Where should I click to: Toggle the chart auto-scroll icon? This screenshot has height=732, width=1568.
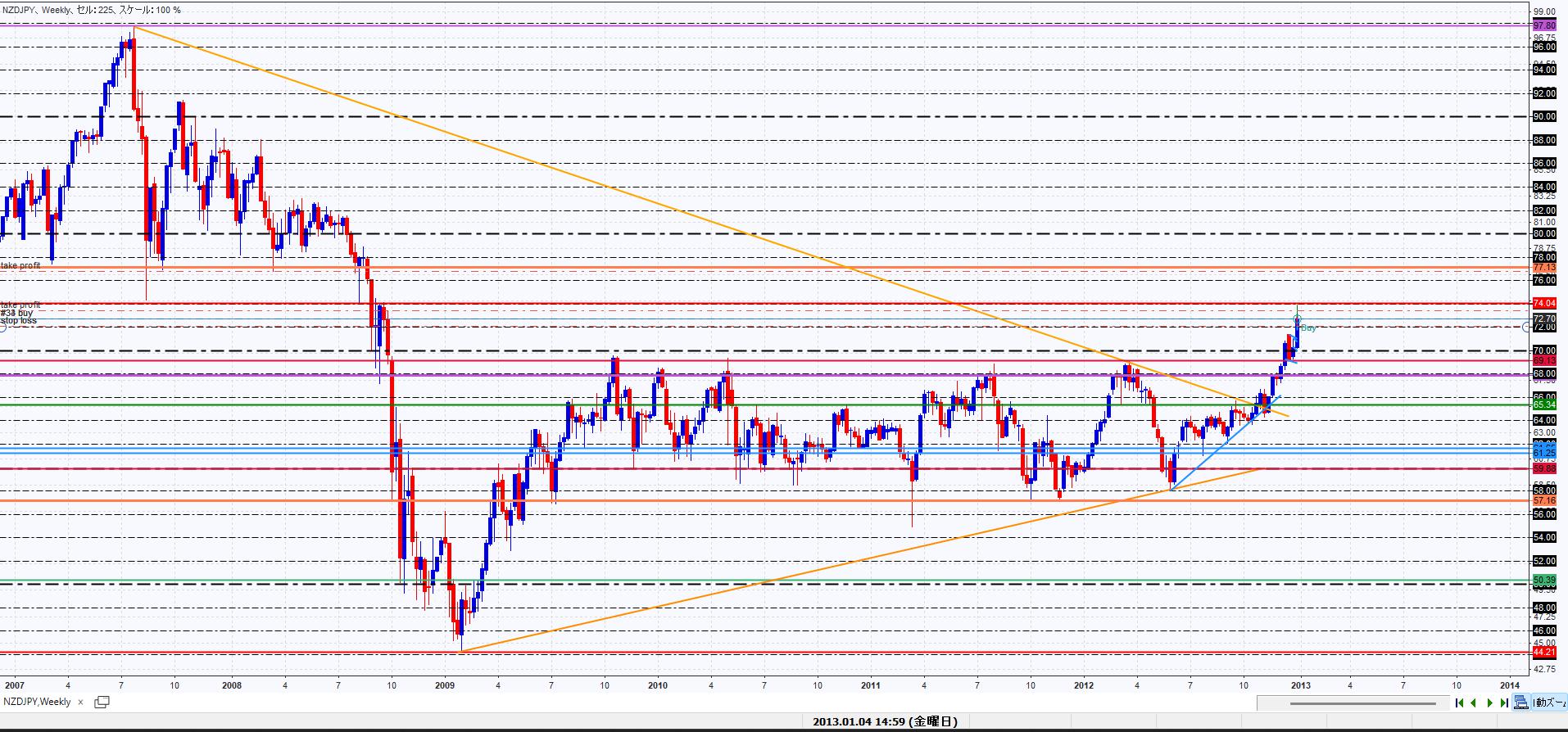point(1520,703)
